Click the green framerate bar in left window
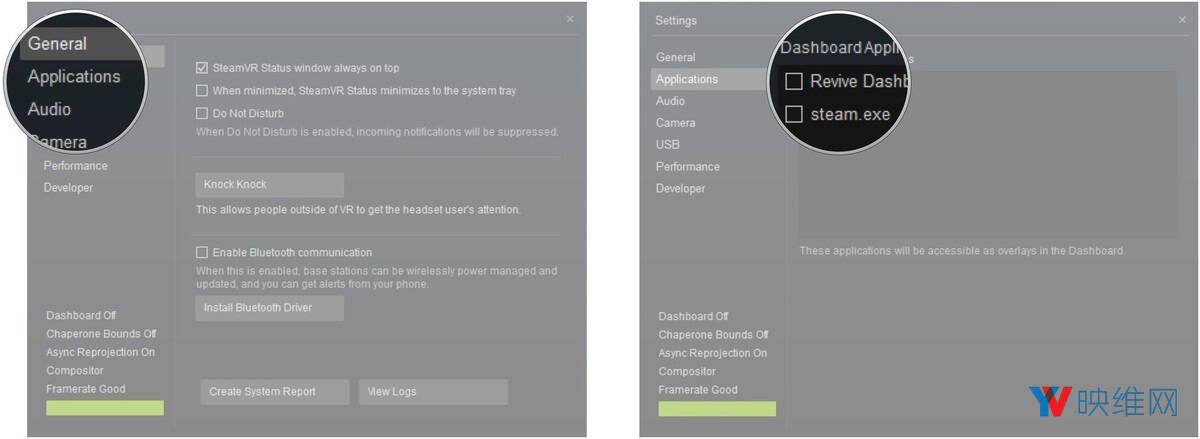The image size is (1200, 439). point(105,408)
